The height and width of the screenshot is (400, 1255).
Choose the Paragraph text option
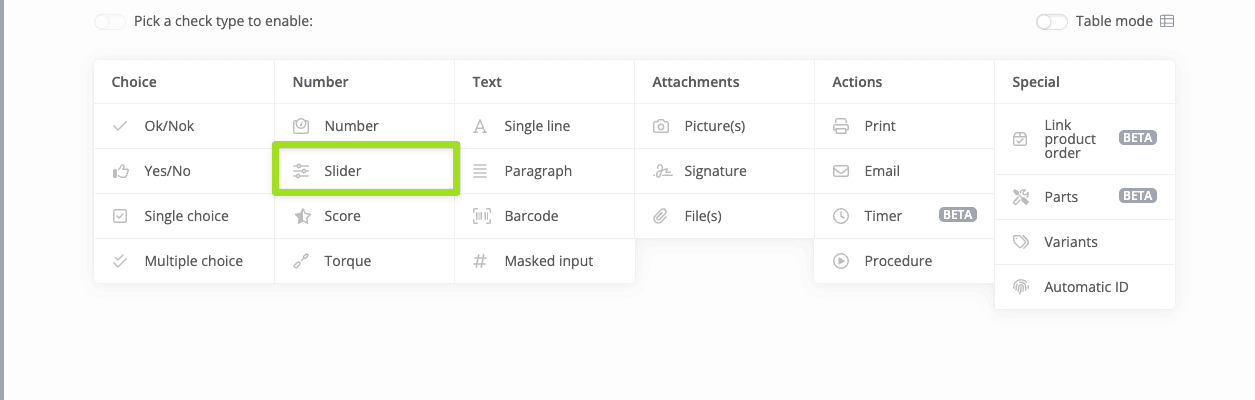click(x=538, y=171)
